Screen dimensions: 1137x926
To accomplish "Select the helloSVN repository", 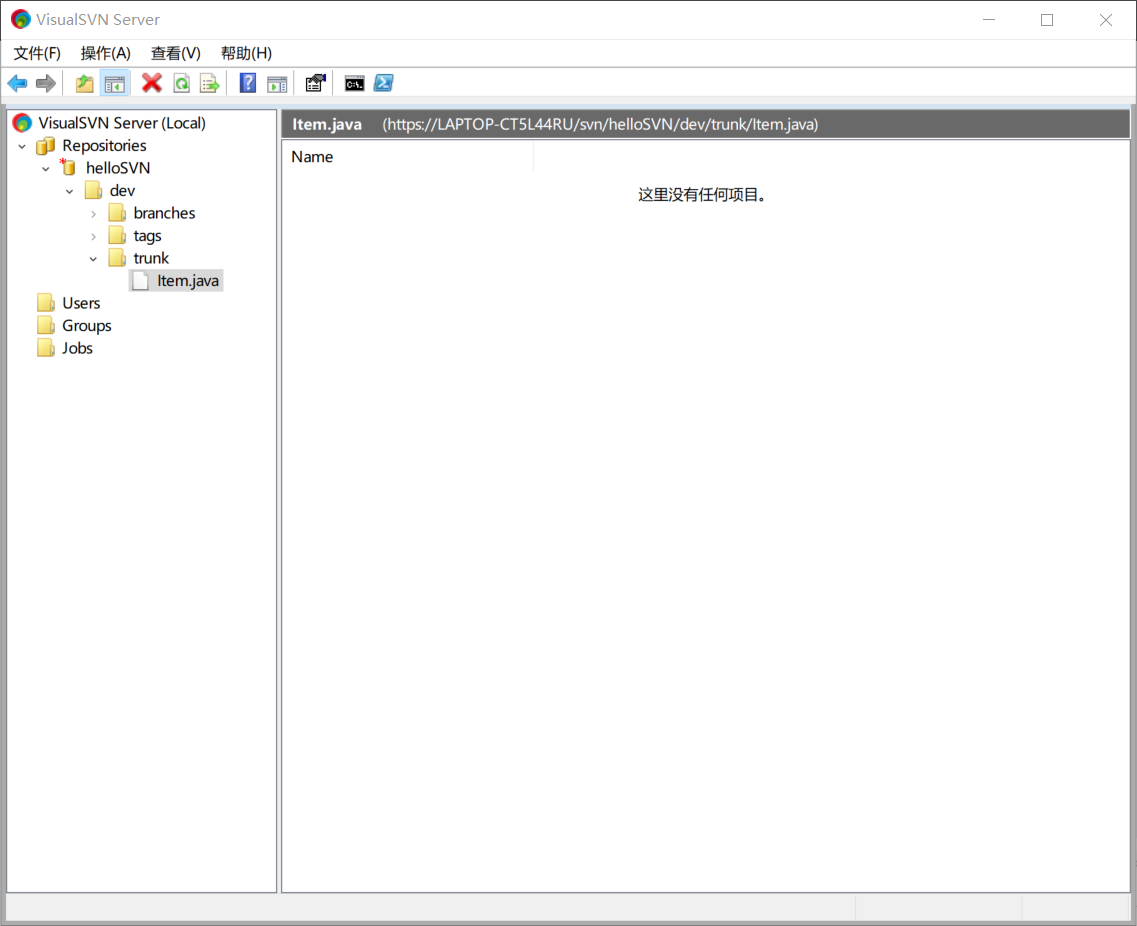I will [118, 168].
